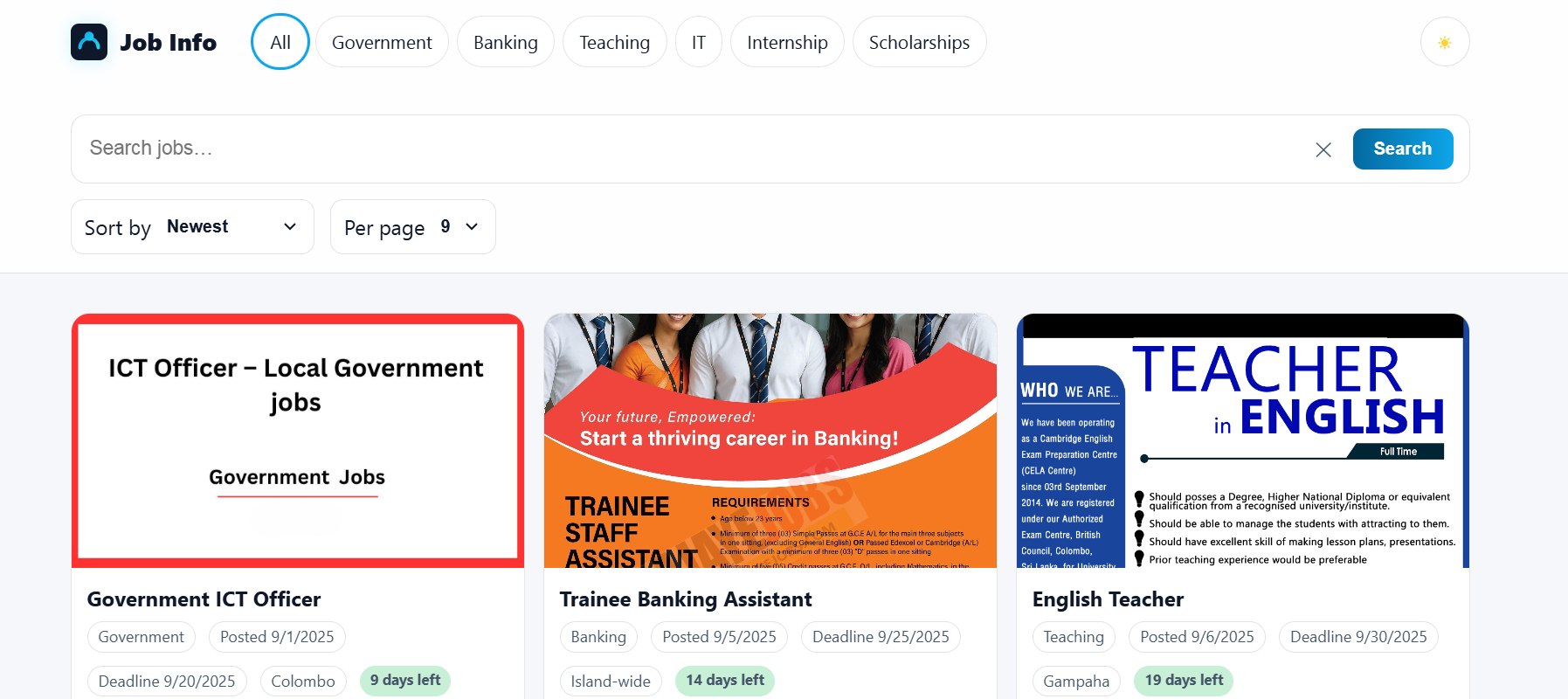Click the Colombo location tag

[303, 682]
